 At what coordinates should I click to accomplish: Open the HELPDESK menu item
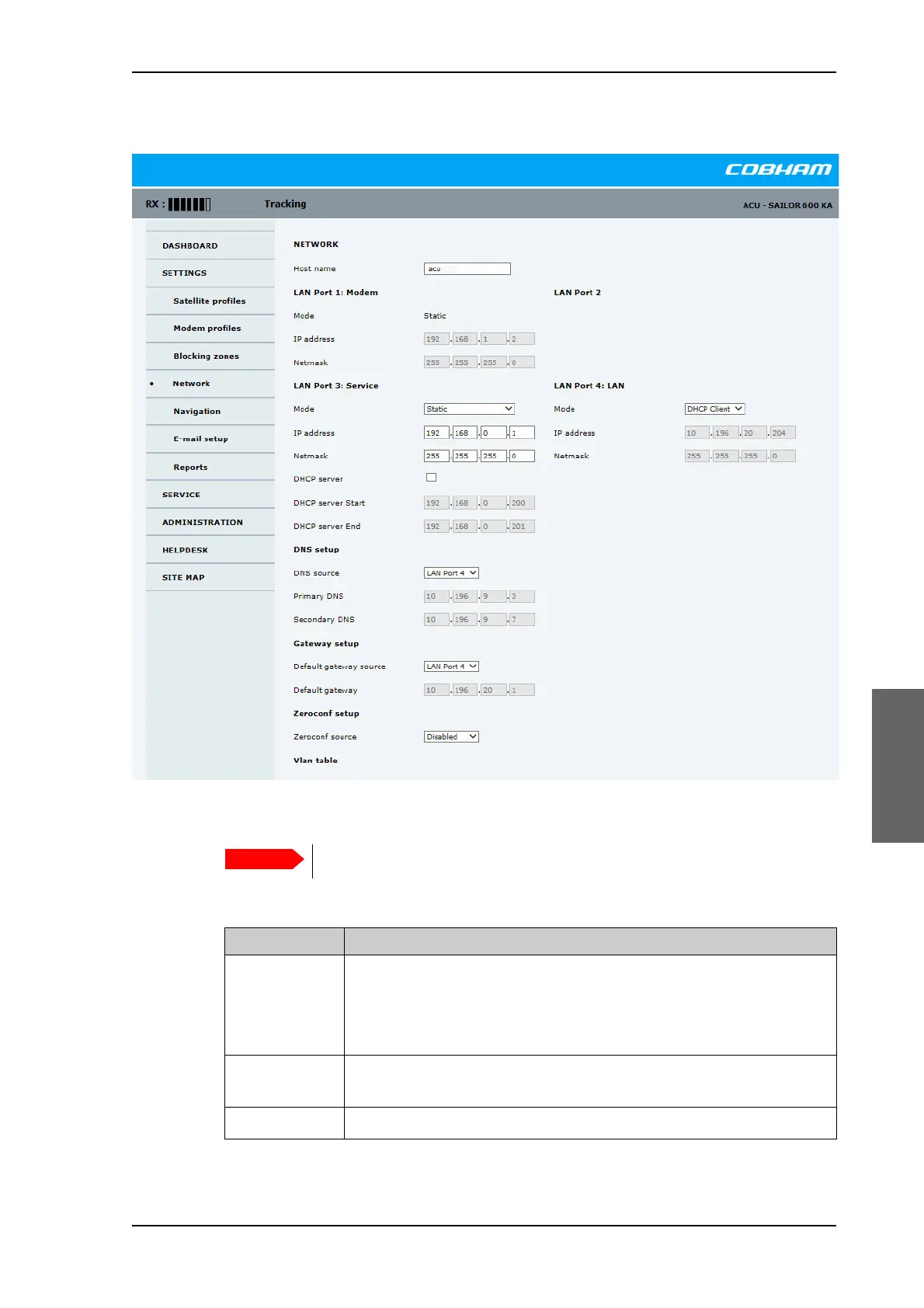[186, 550]
